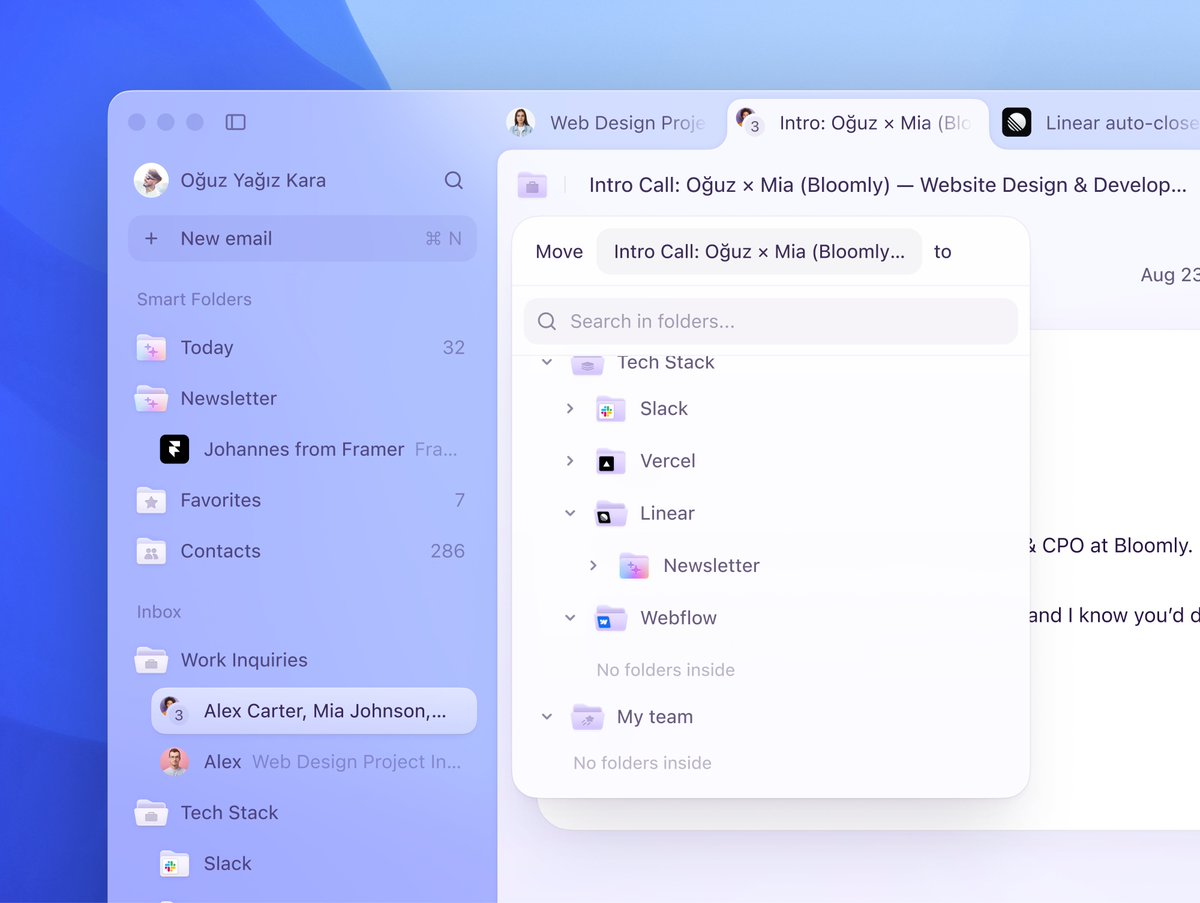Click Linear folder icon in move dialog
Viewport: 1200px width, 903px height.
610,514
